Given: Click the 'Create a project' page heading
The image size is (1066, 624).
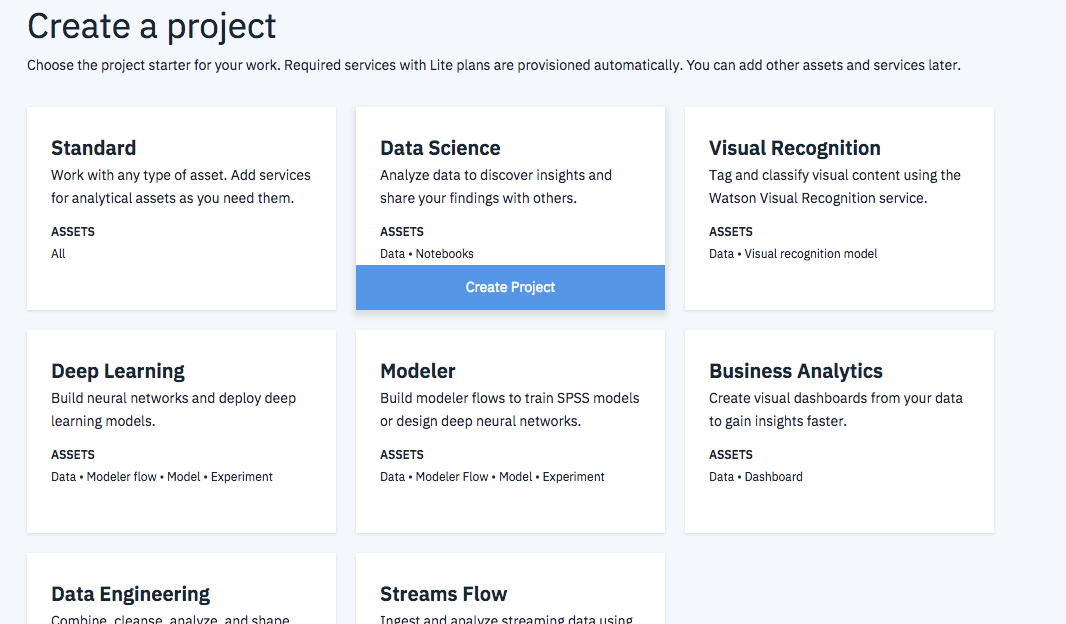Looking at the screenshot, I should (x=152, y=26).
